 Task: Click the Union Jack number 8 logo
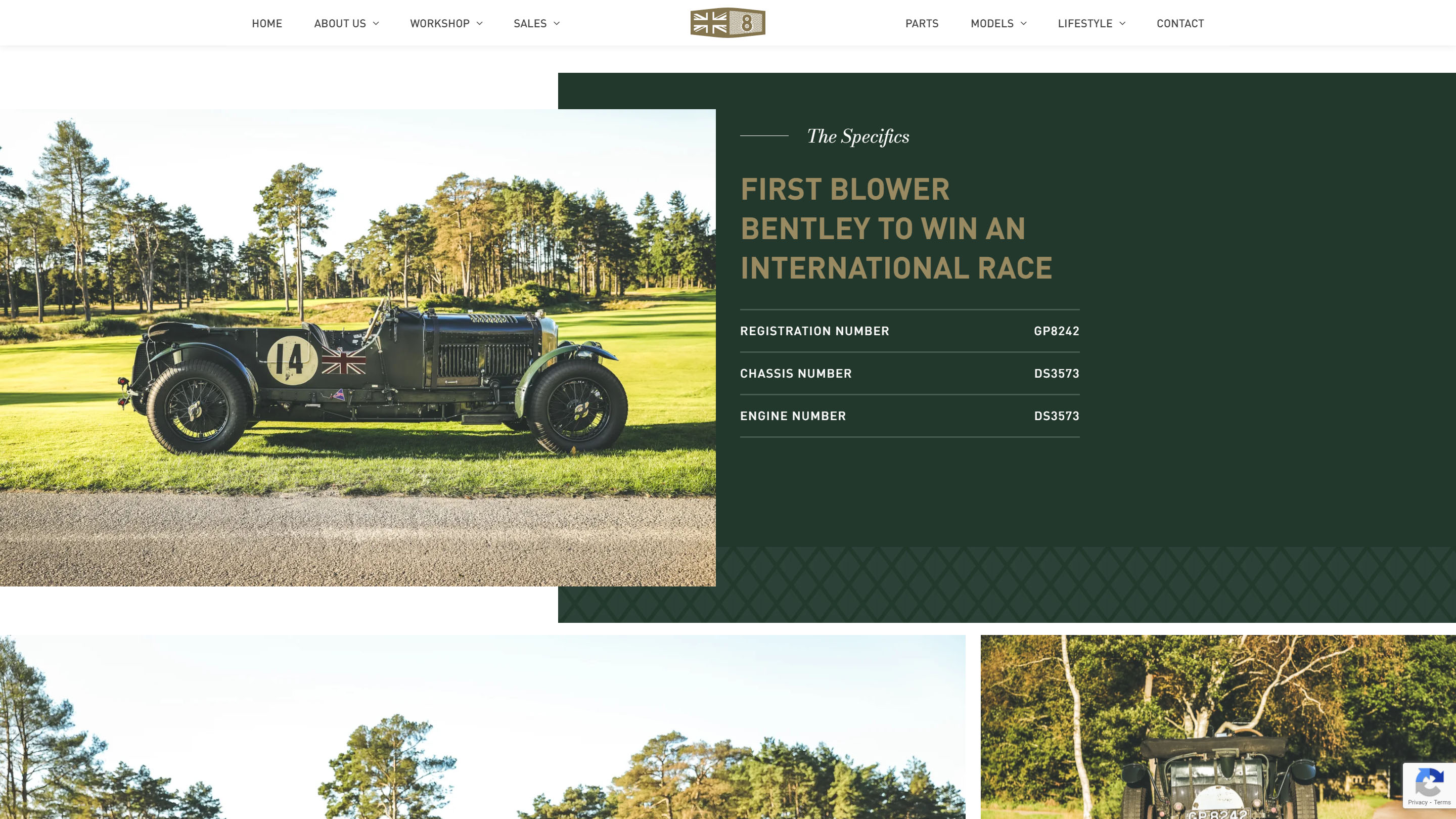tap(727, 23)
